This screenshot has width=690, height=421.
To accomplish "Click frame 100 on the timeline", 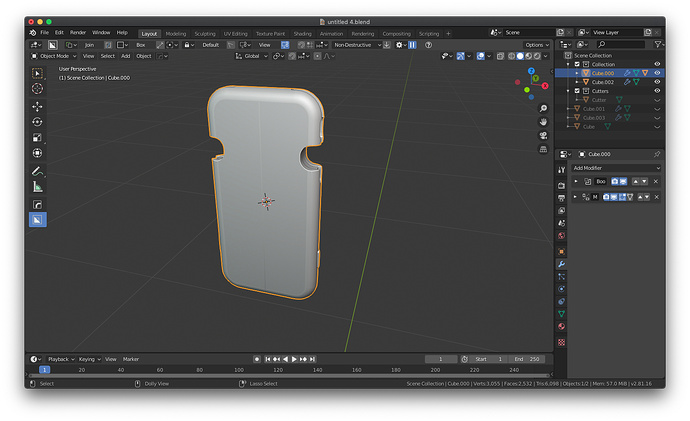I will click(x=239, y=370).
